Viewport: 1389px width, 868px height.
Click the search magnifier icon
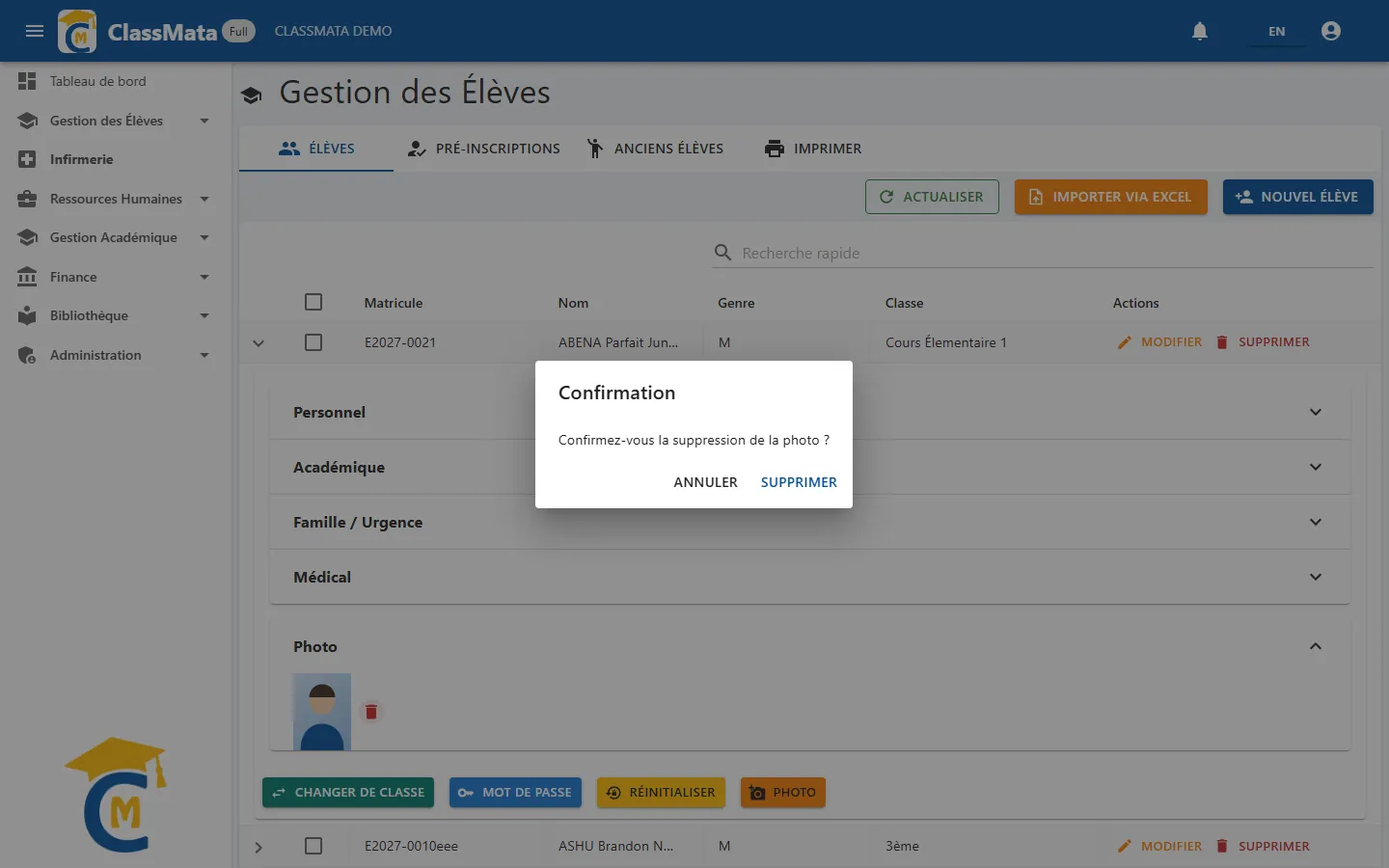(722, 253)
